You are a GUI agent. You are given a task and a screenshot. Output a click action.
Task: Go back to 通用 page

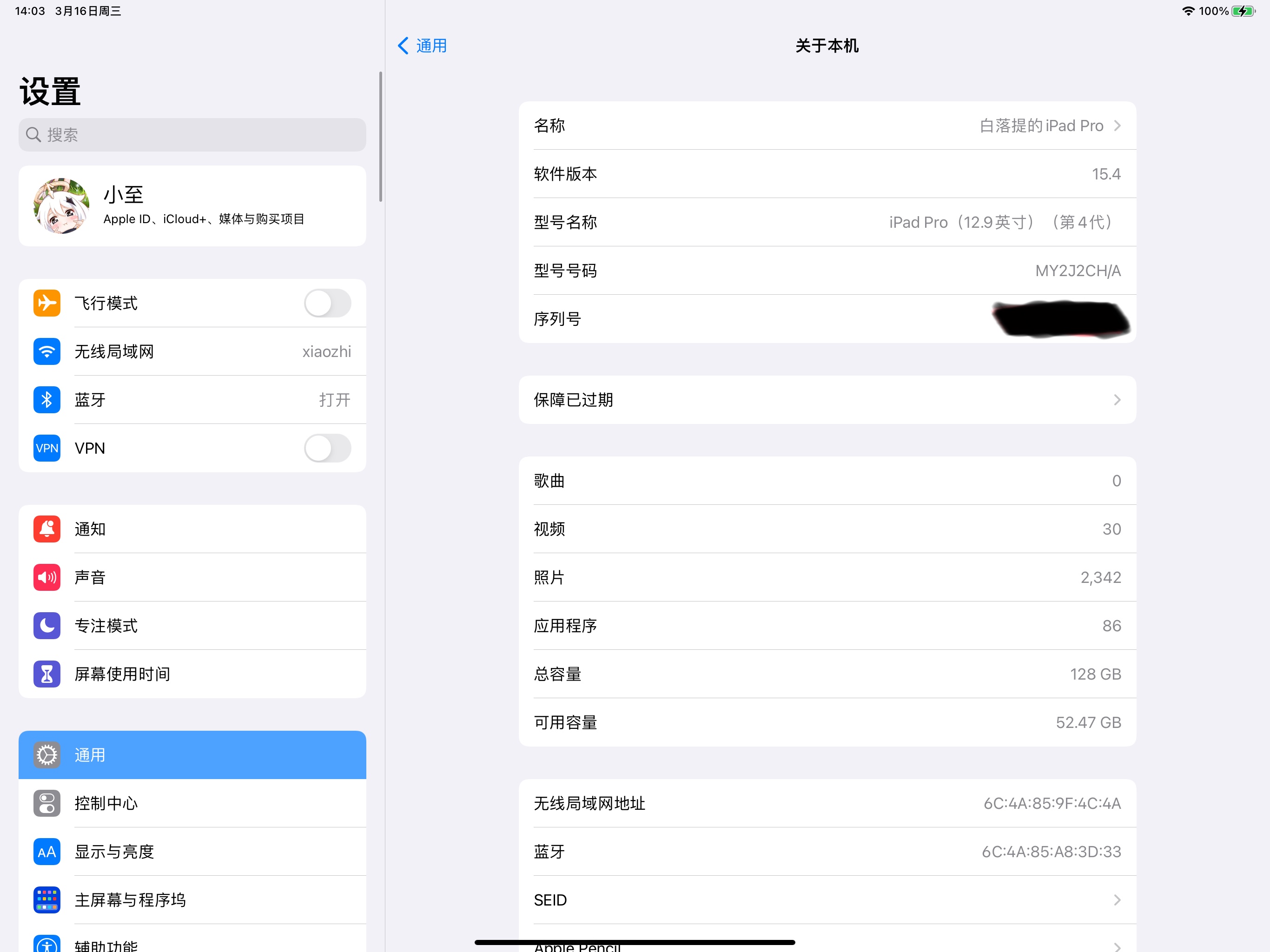tap(423, 46)
